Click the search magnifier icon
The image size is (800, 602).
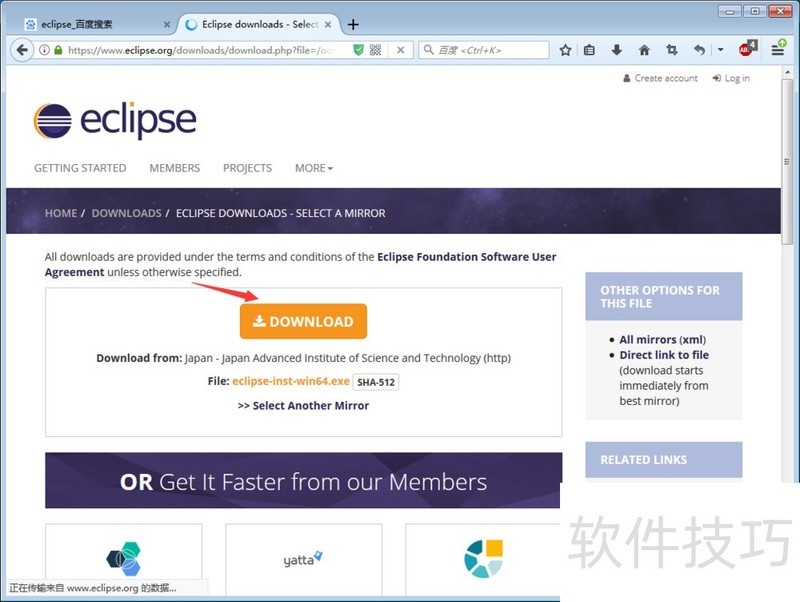[x=429, y=50]
